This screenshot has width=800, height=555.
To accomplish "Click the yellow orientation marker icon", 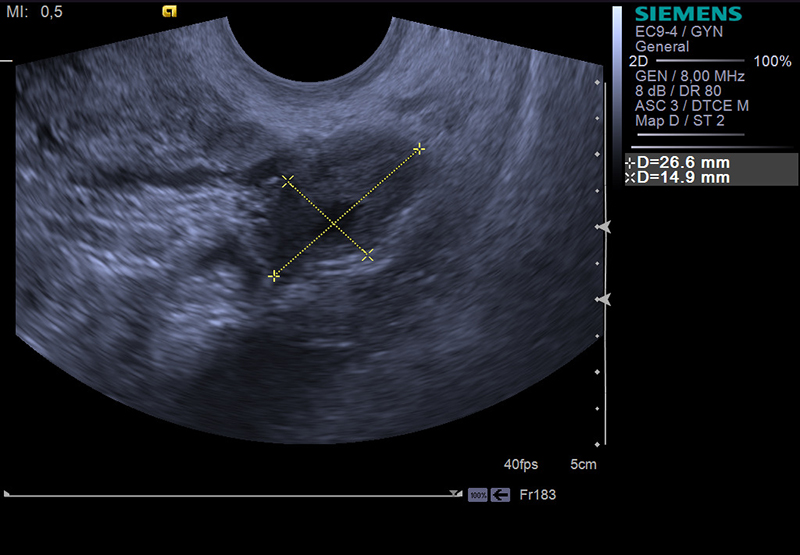I will click(169, 11).
